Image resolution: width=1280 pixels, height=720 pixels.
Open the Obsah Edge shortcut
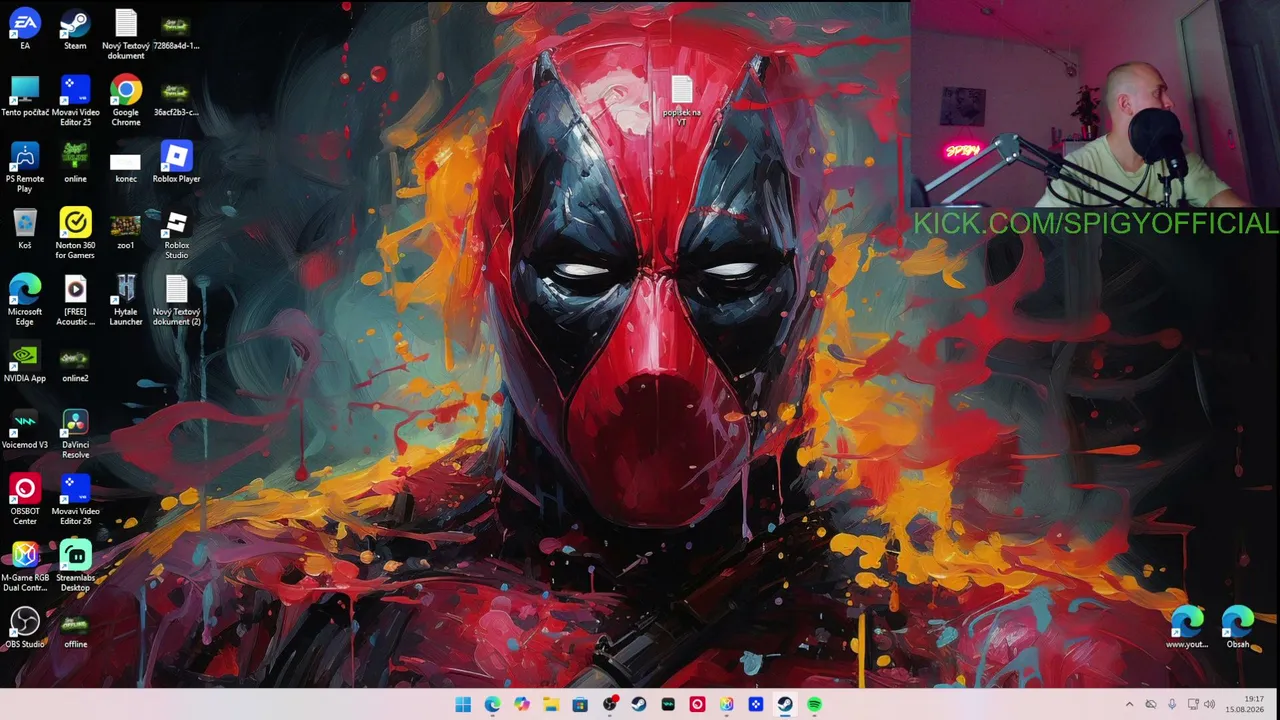[x=1238, y=629]
